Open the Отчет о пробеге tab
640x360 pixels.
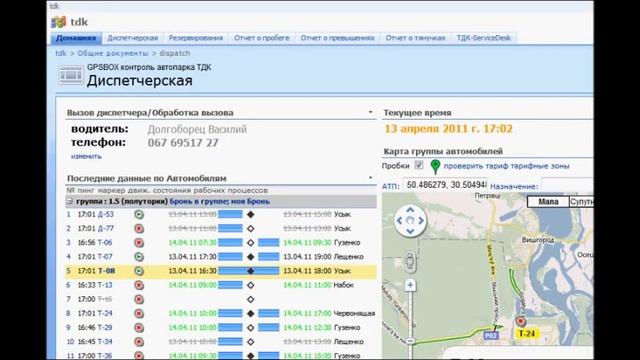(x=262, y=38)
